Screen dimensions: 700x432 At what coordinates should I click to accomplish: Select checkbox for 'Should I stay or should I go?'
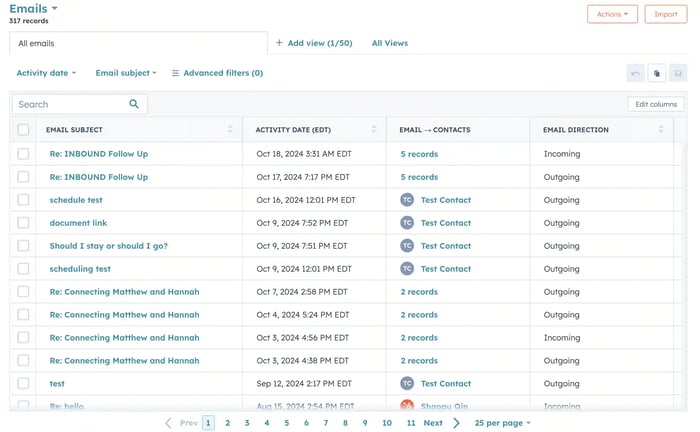pos(23,246)
